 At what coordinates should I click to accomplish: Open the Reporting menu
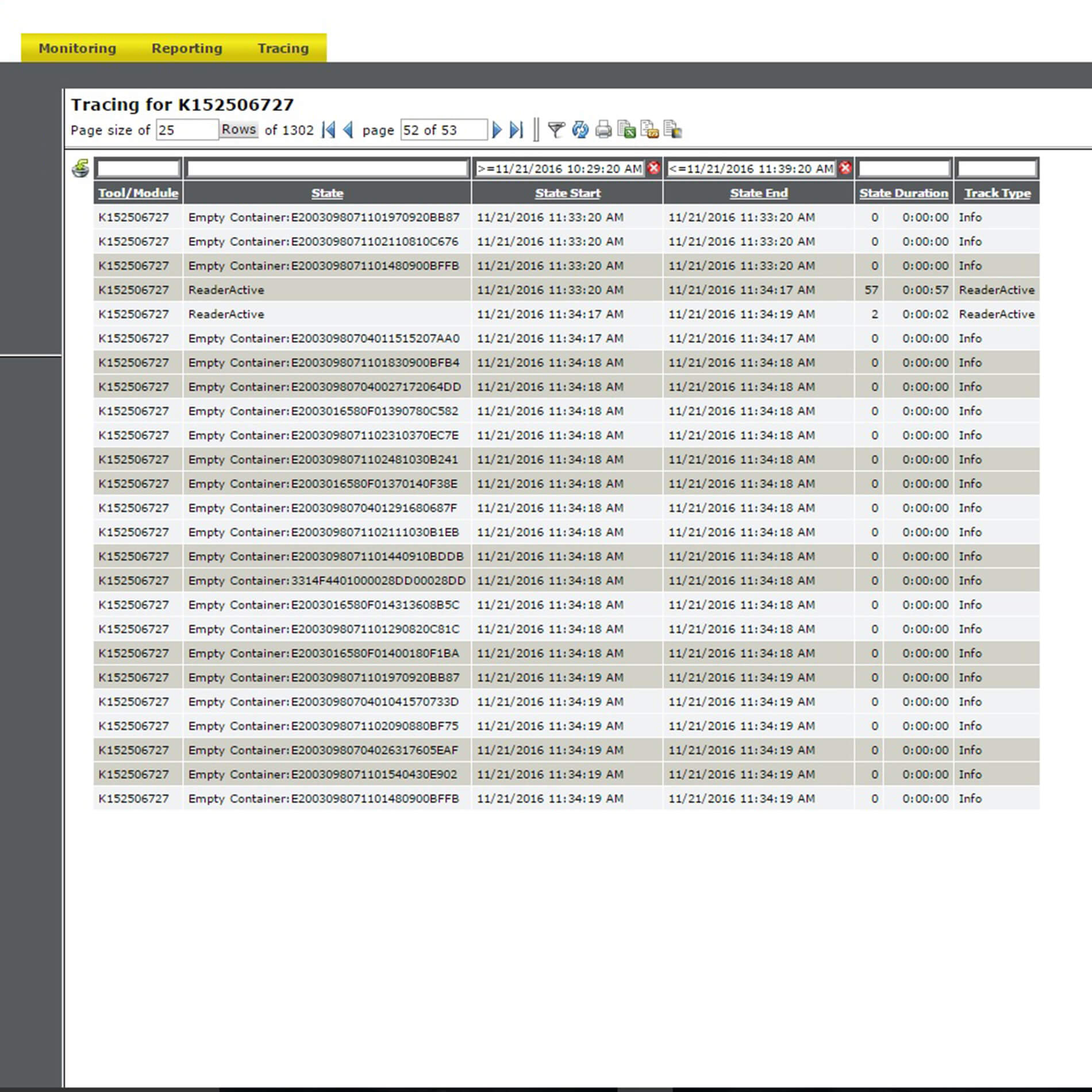(187, 48)
